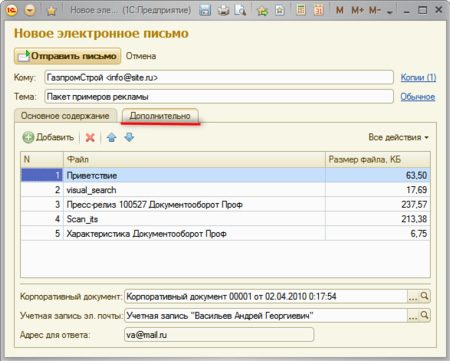Open the calendar icon
The width and height of the screenshot is (450, 361).
point(318,10)
